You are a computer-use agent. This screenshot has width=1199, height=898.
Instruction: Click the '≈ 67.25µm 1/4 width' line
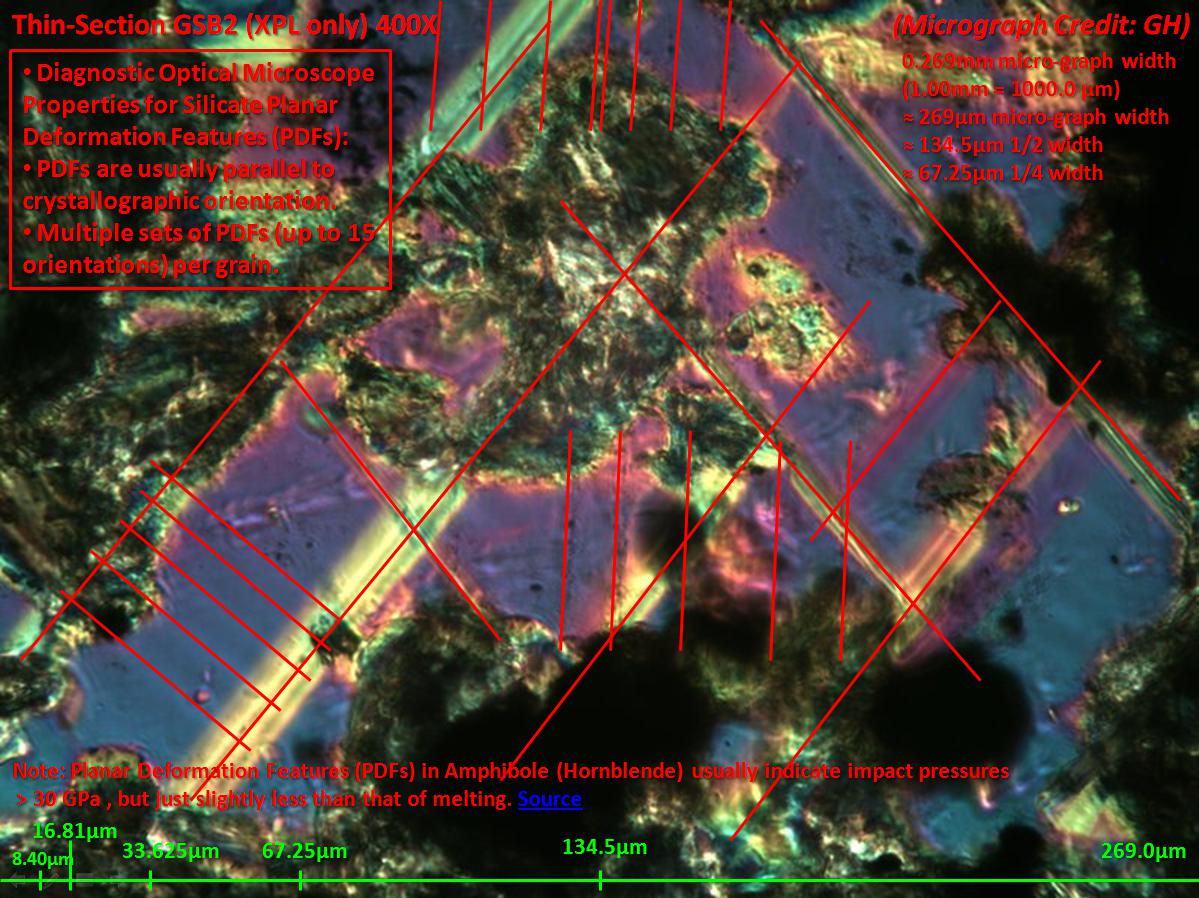coord(1003,173)
